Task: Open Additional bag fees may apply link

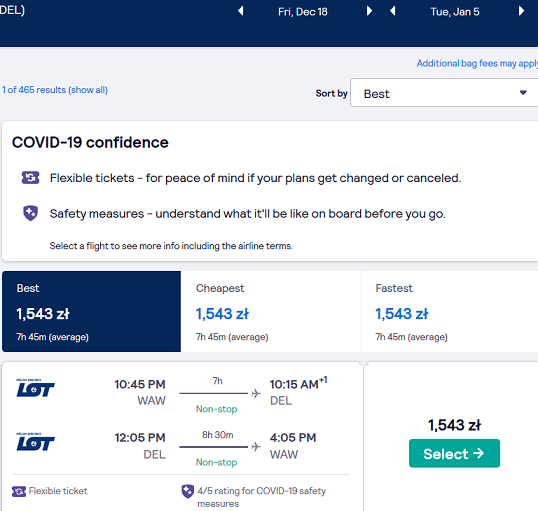Action: pos(477,64)
